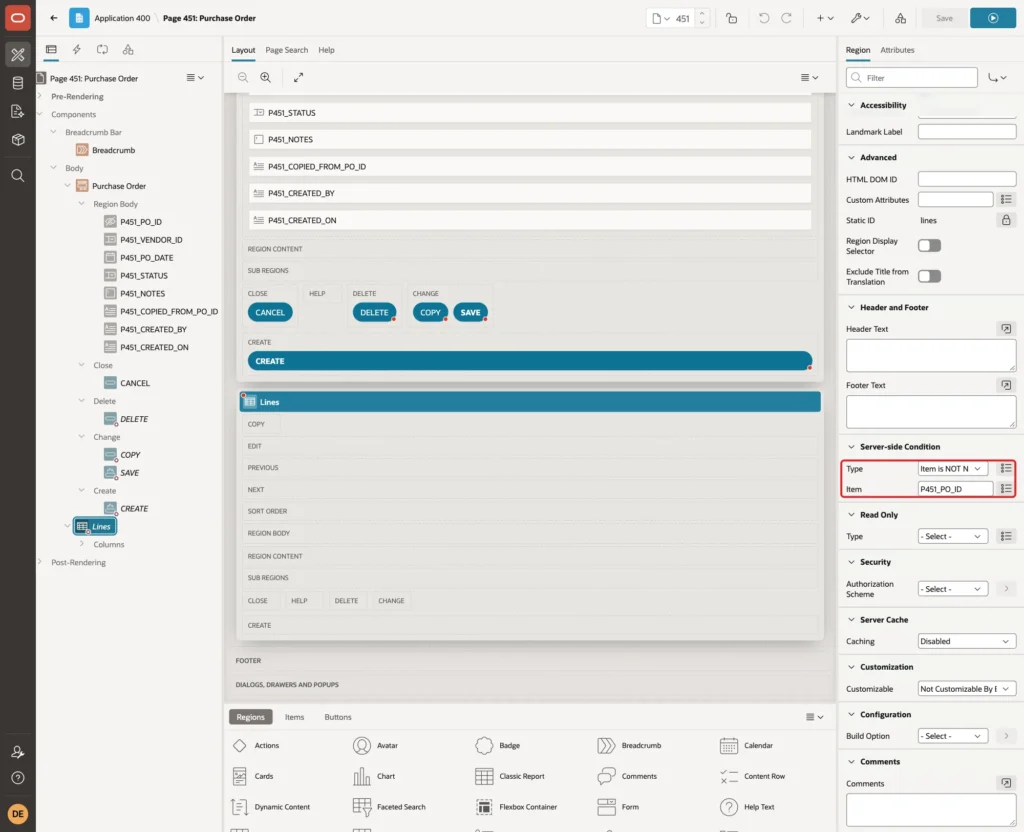Click the sidebar search magnifier icon
Image resolution: width=1024 pixels, height=832 pixels.
tap(18, 175)
